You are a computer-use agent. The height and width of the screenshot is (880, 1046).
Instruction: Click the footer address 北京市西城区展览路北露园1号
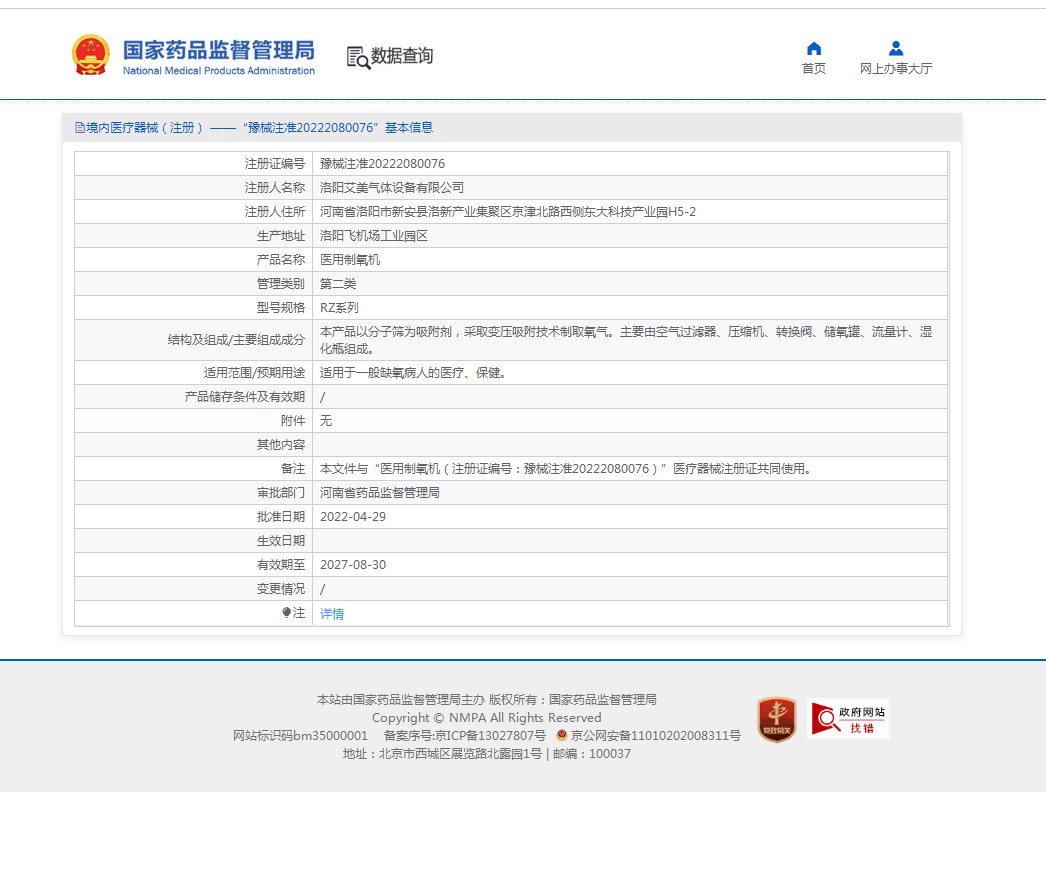(460, 753)
